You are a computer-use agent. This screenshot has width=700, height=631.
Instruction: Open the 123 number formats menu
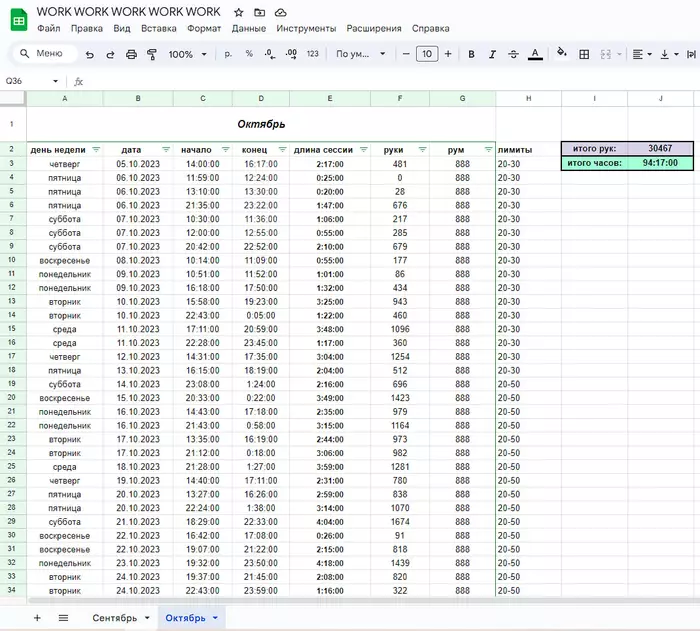(312, 54)
